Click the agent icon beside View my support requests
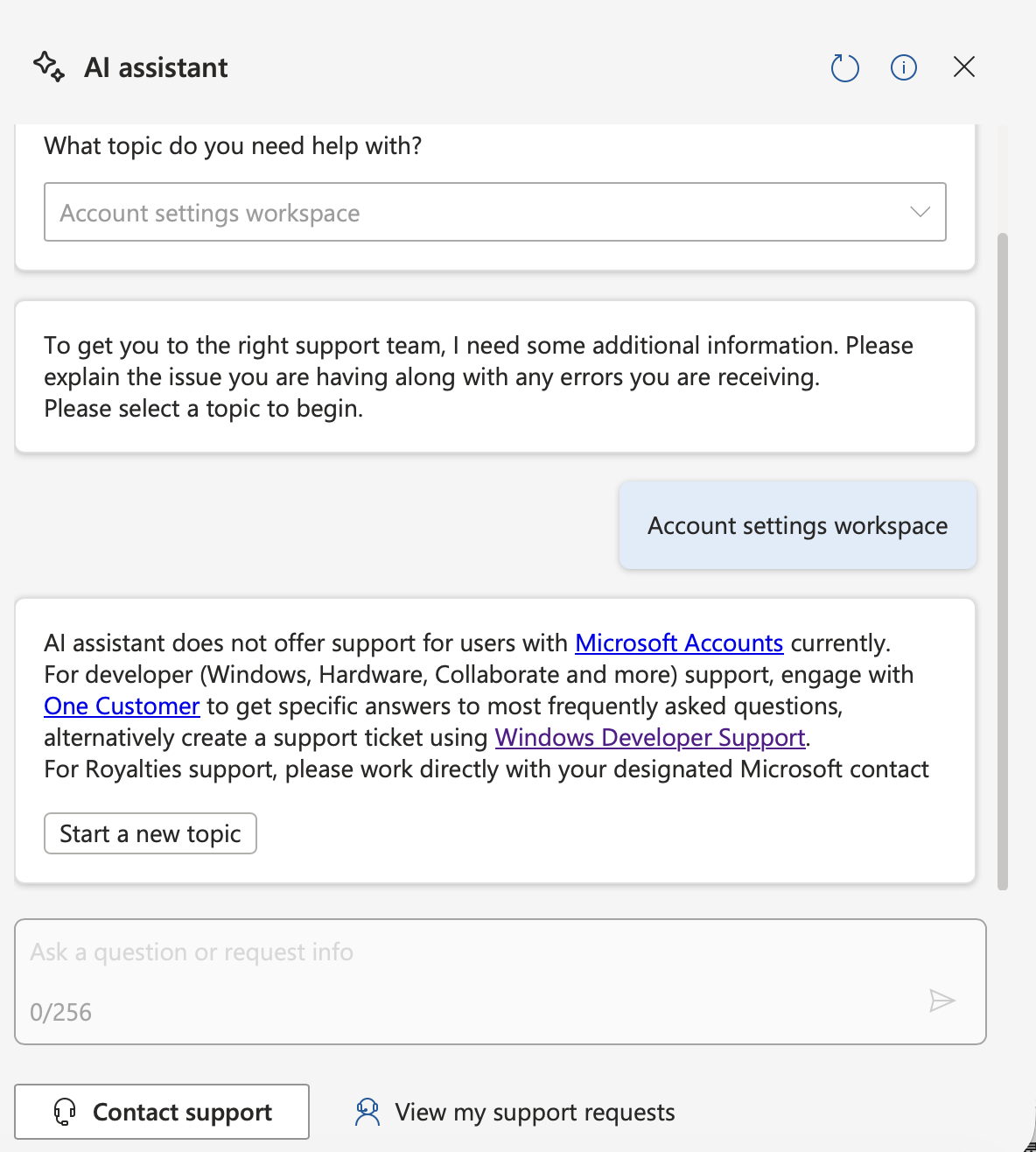1036x1152 pixels. coord(367,1112)
